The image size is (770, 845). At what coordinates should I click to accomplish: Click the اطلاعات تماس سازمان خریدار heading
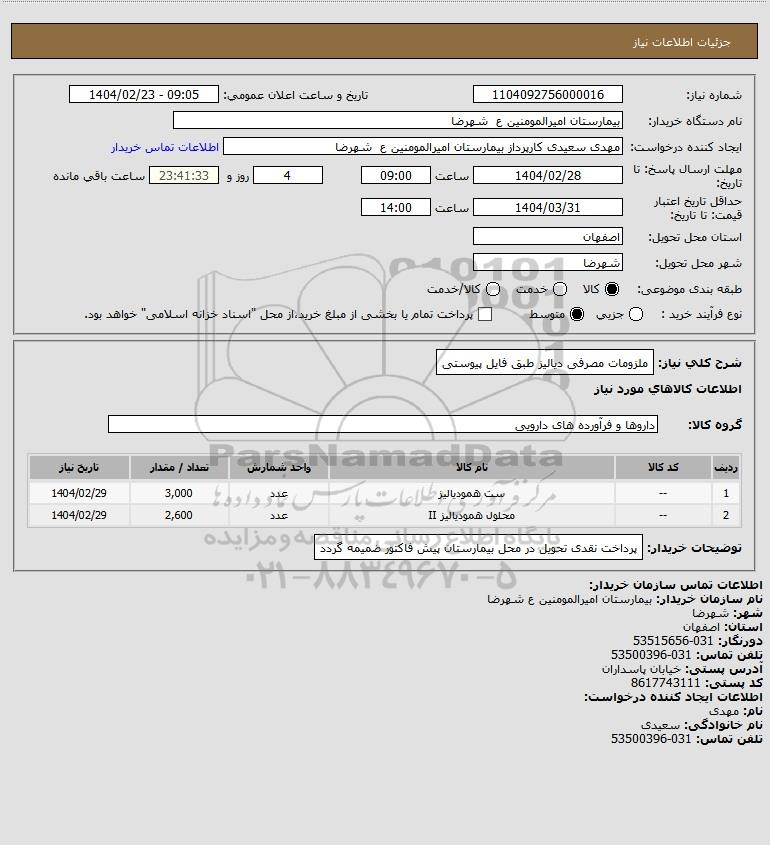pos(676,585)
